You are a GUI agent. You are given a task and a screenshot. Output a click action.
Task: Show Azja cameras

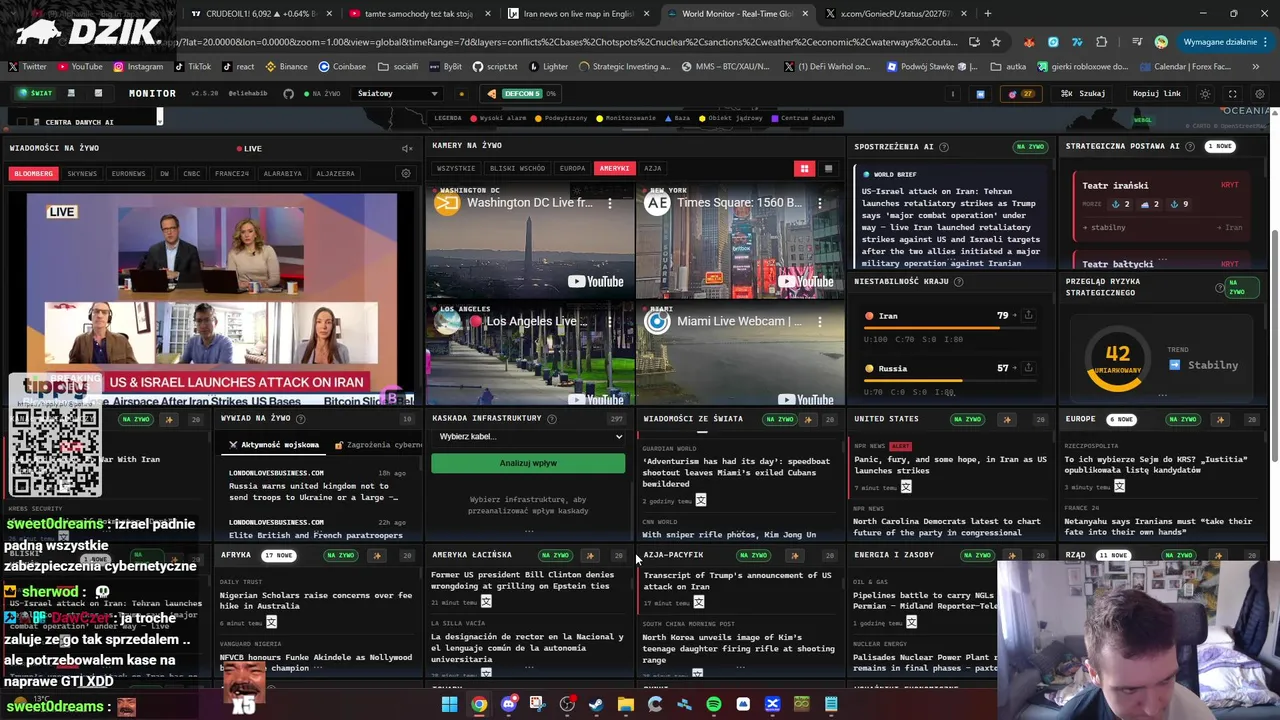click(x=653, y=168)
